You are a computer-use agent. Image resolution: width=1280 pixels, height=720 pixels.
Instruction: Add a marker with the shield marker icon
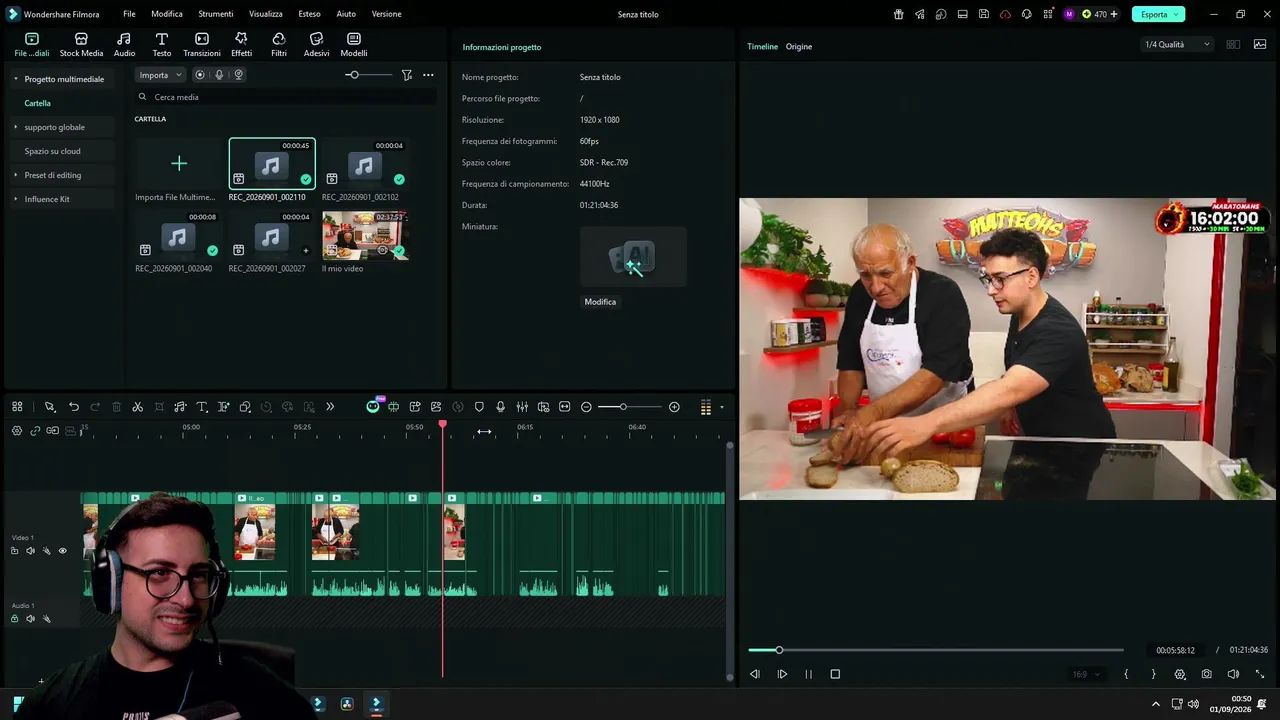pos(479,407)
